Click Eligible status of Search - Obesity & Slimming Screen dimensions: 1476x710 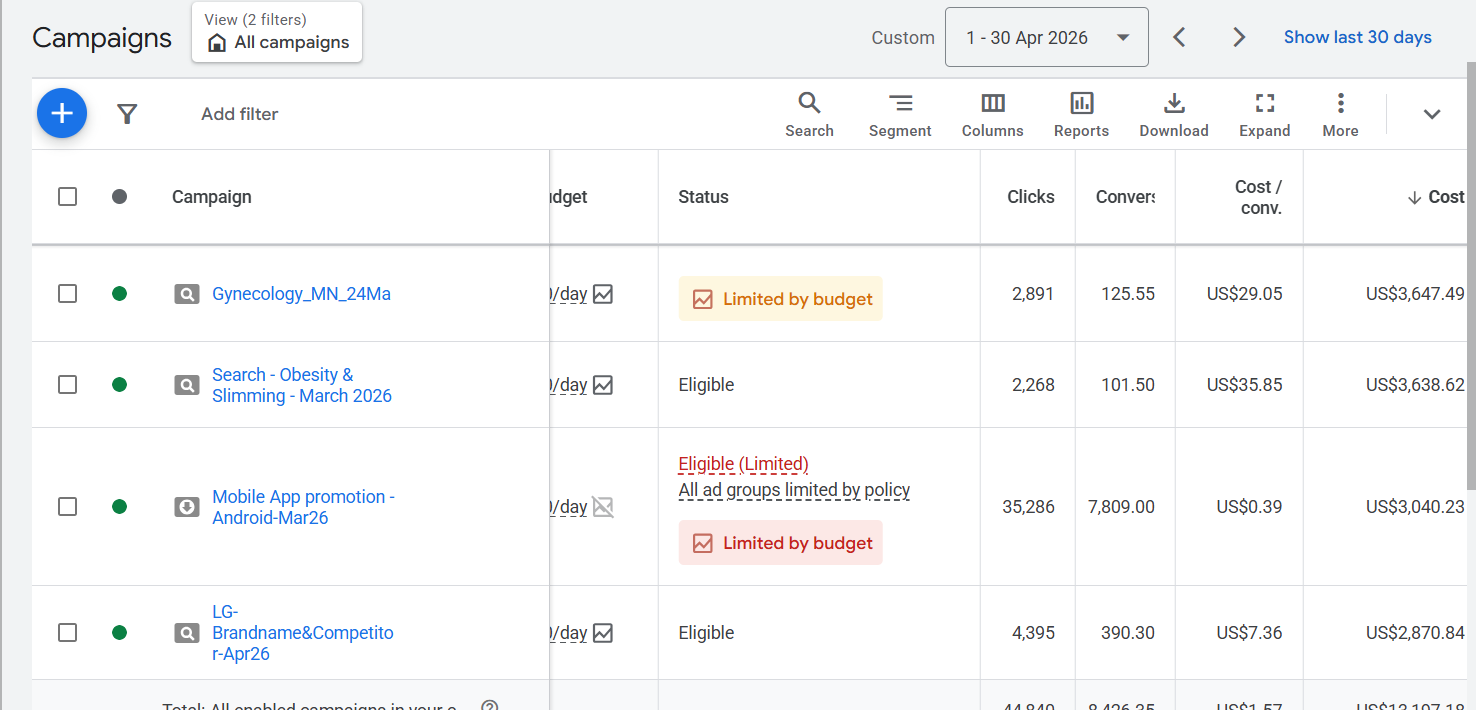(706, 385)
